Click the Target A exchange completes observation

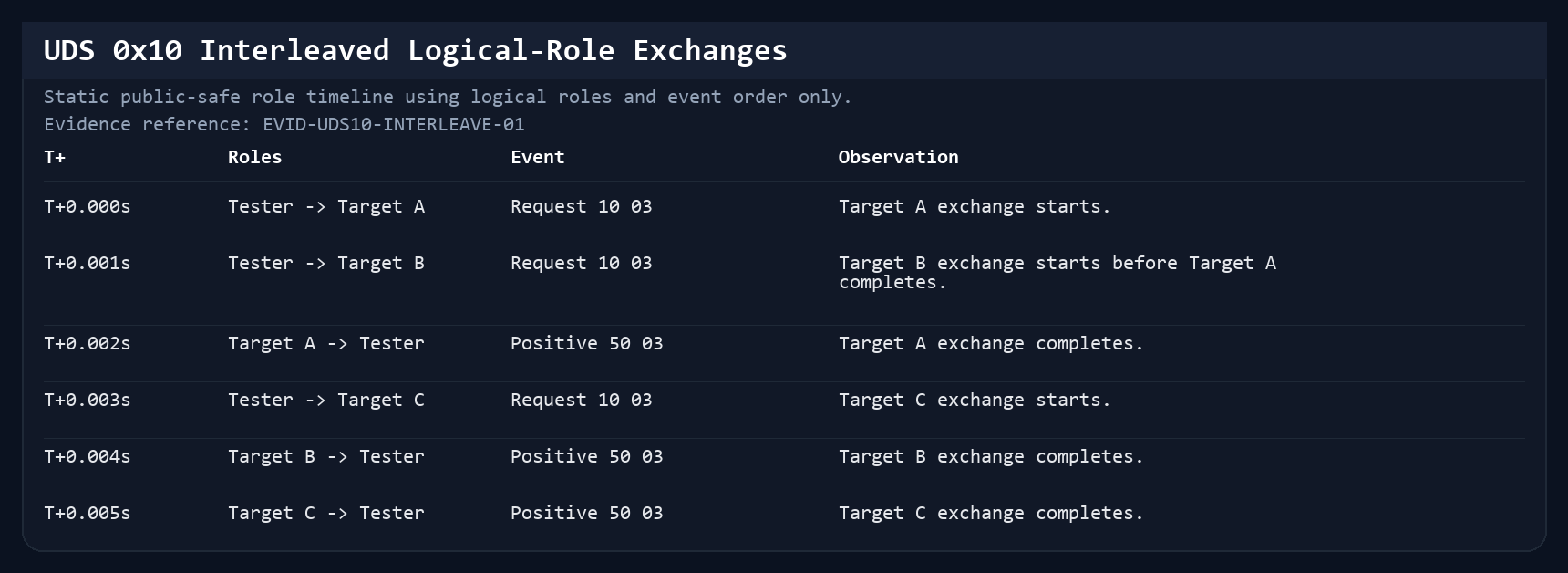[991, 343]
